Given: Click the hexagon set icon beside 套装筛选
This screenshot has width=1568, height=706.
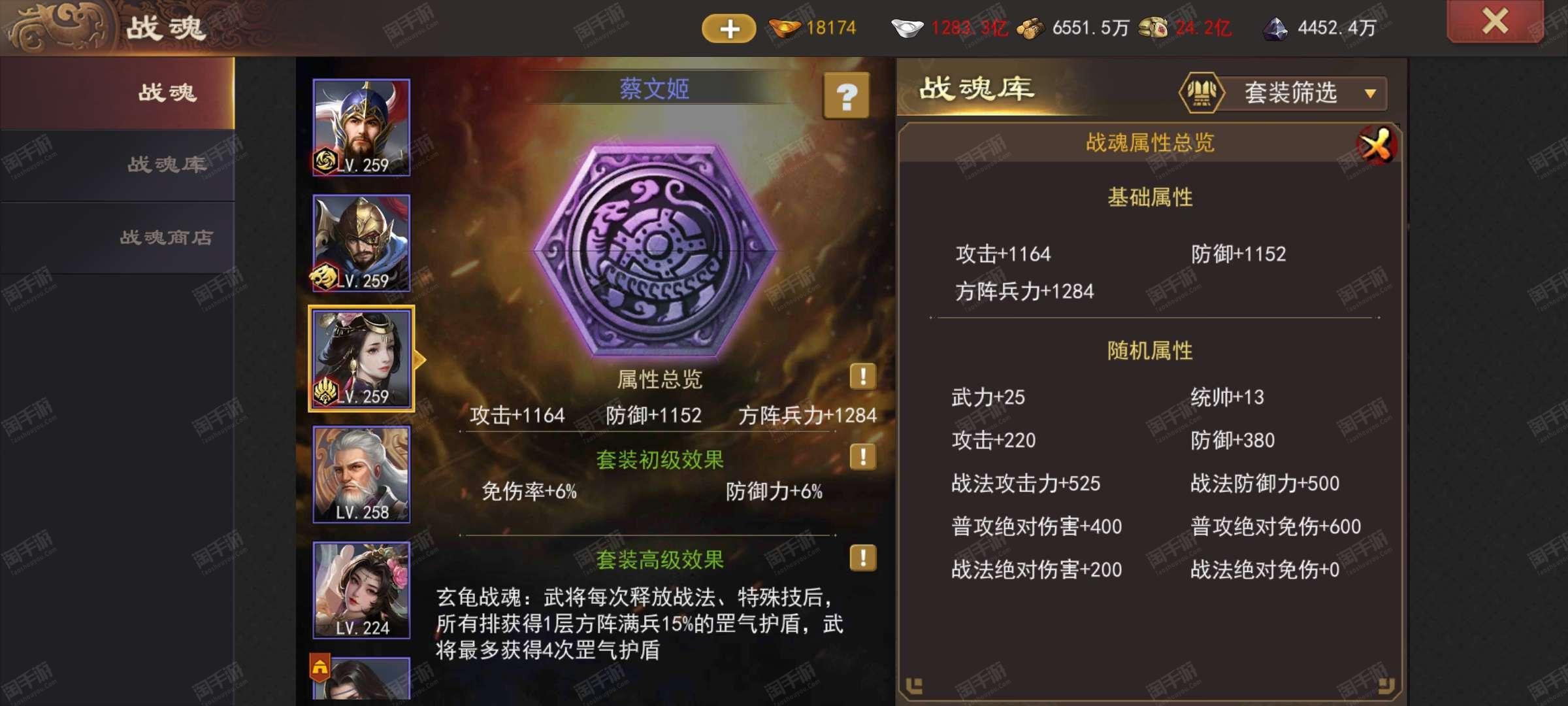Looking at the screenshot, I should 1201,93.
